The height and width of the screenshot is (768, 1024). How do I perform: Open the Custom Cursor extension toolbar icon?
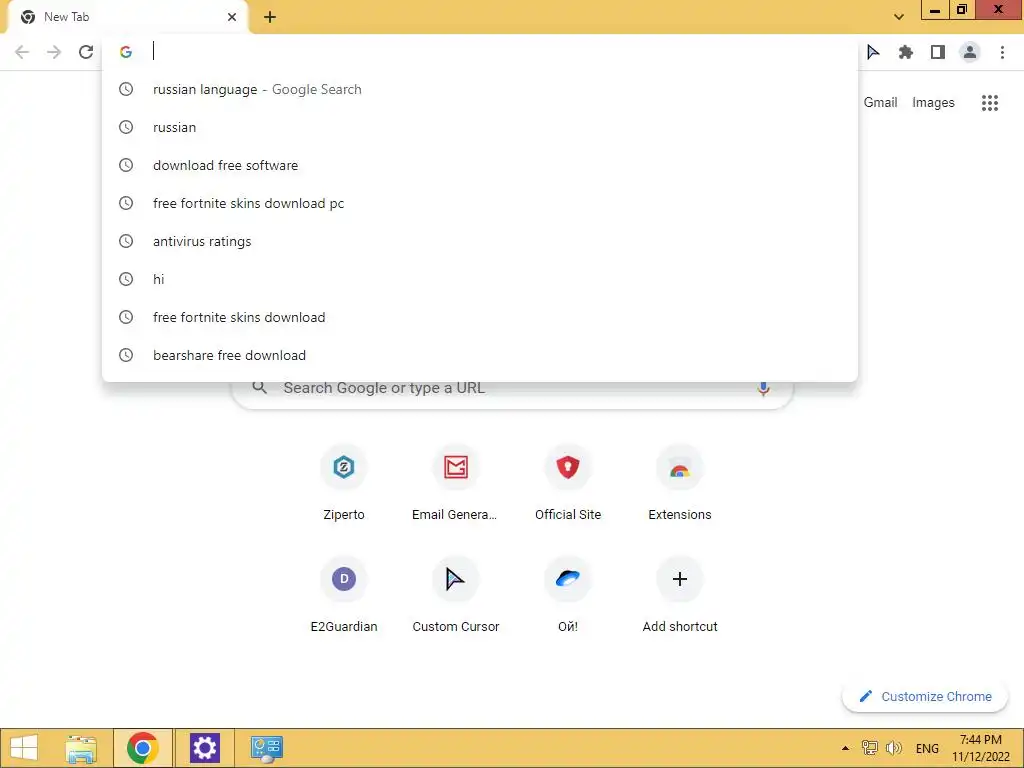point(873,52)
